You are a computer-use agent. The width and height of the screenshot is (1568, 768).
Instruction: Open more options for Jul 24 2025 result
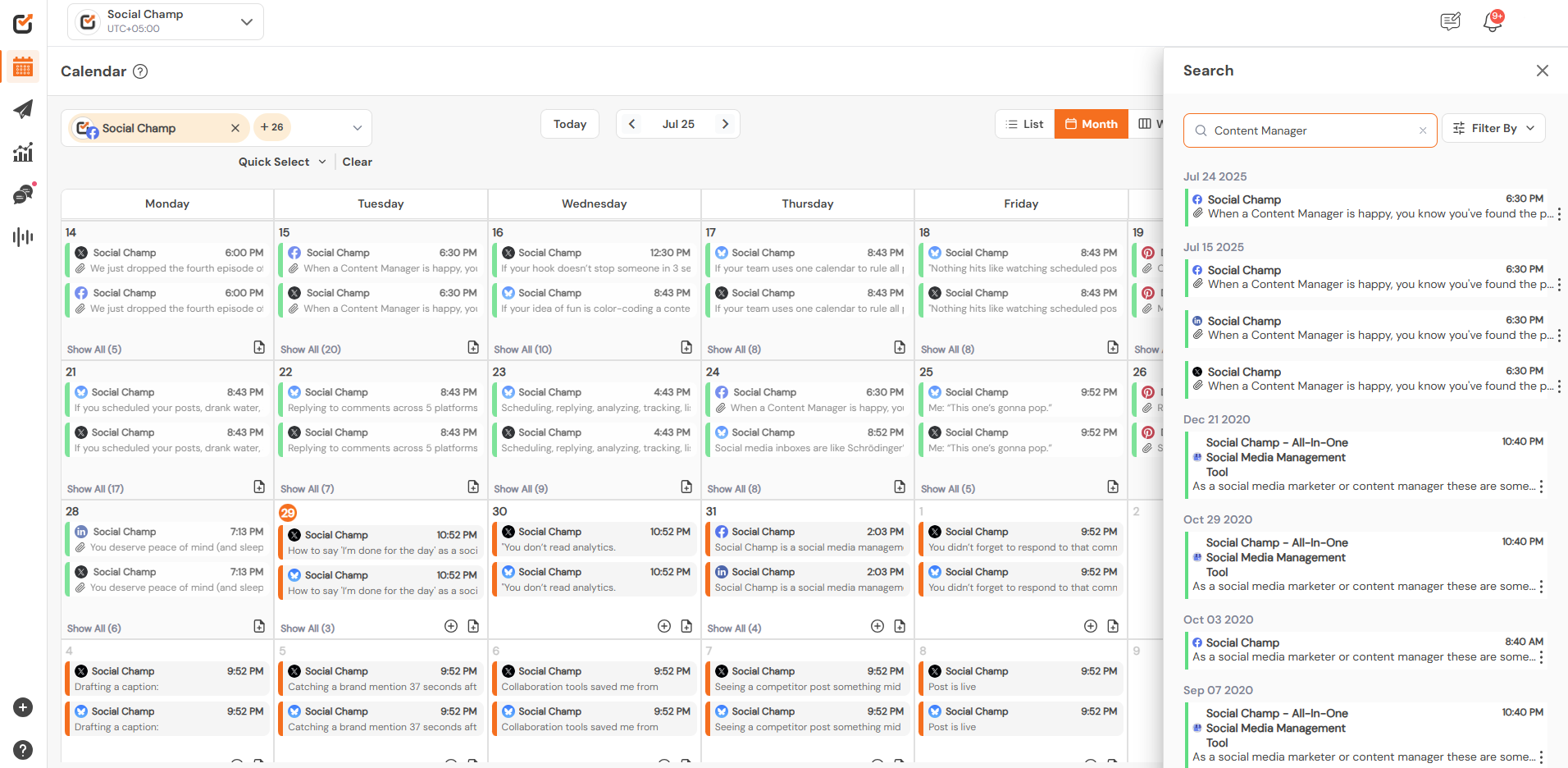coord(1559,214)
